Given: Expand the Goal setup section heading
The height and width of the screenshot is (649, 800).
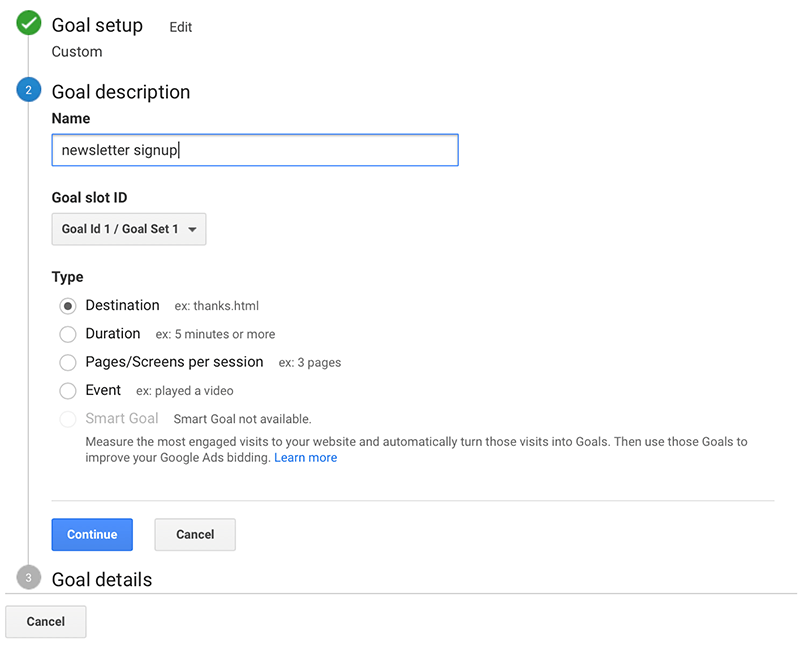Looking at the screenshot, I should click(97, 25).
